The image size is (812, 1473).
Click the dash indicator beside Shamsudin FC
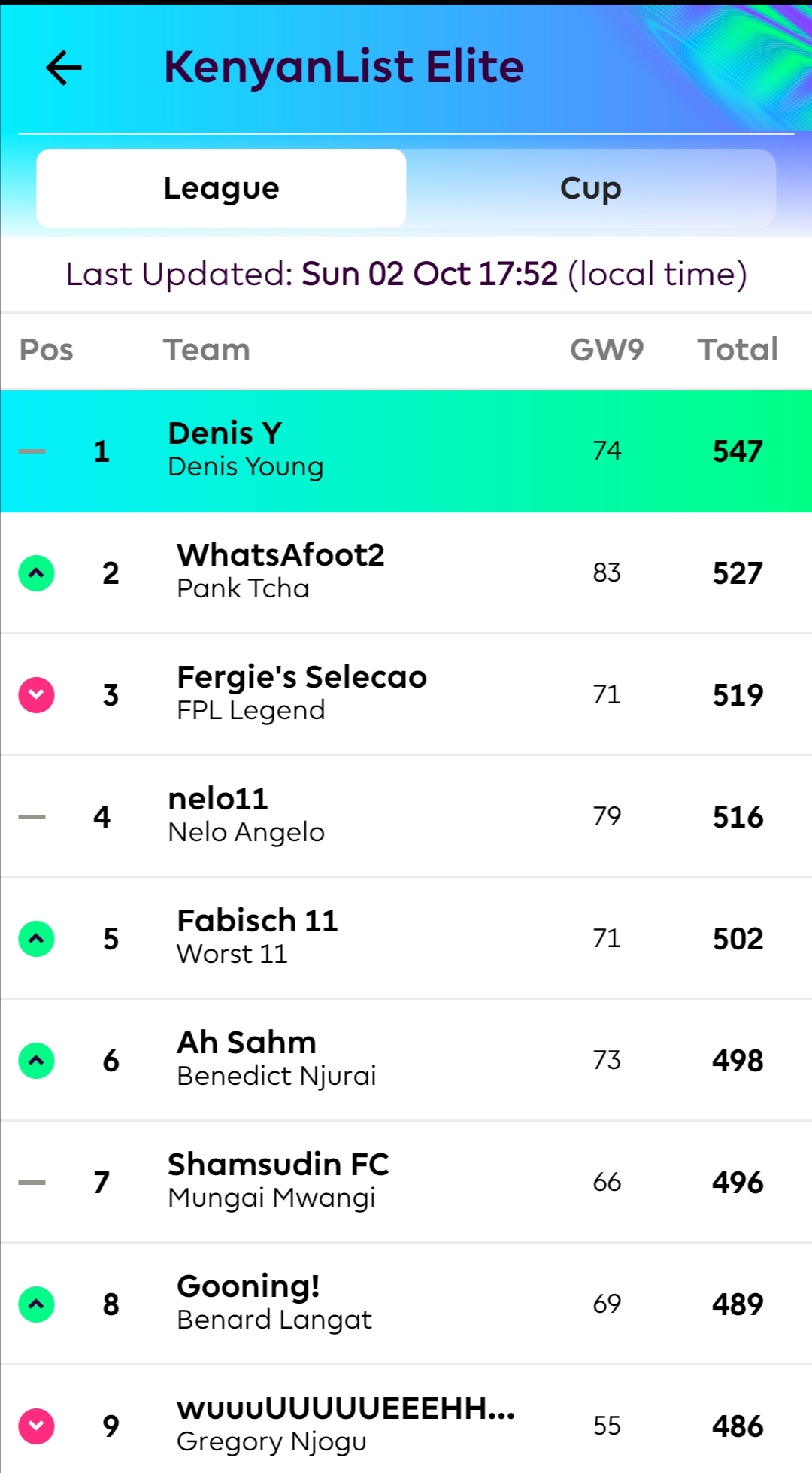pyautogui.click(x=32, y=1183)
